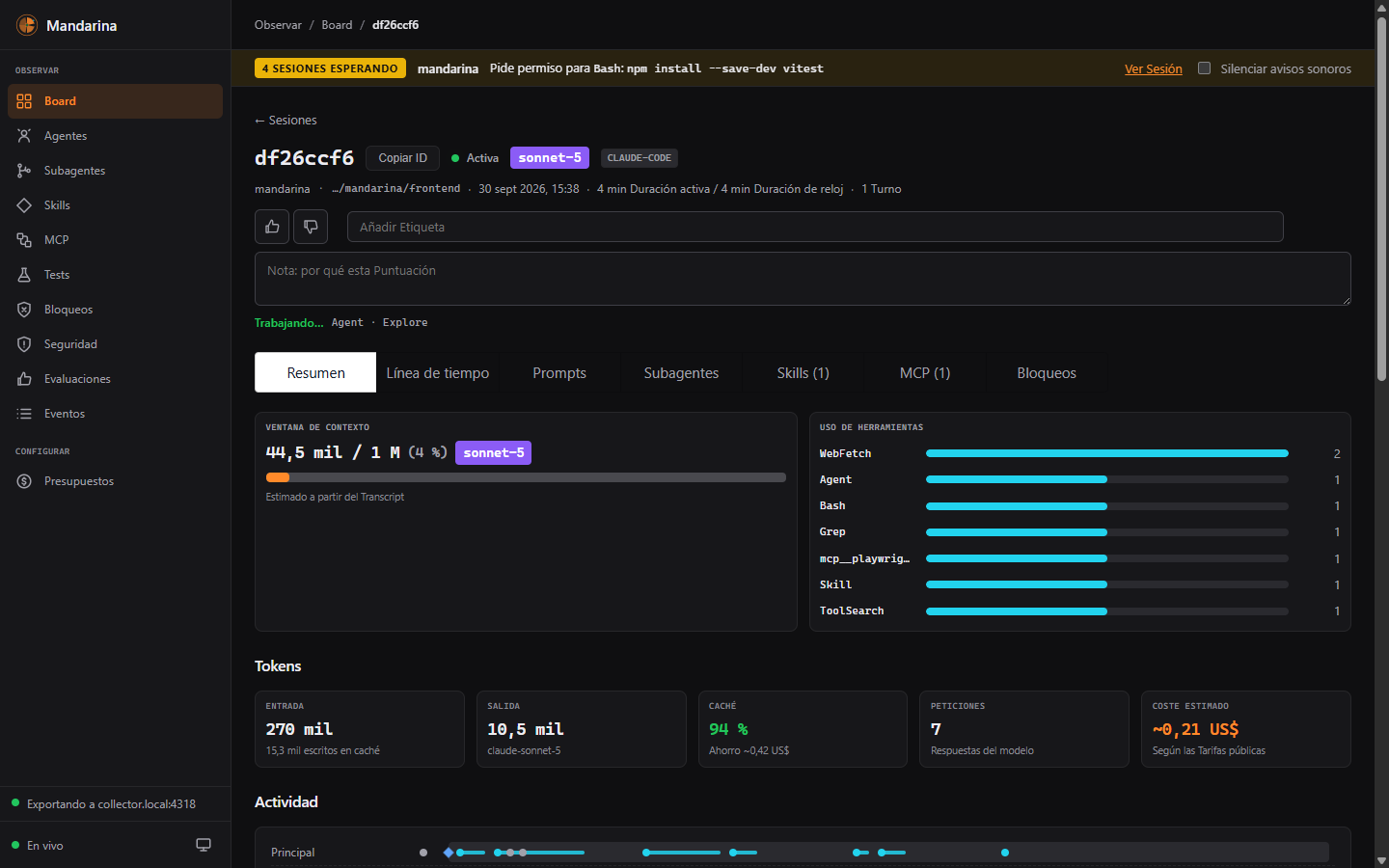Click Observar in the breadcrumb
The width and height of the screenshot is (1389, 868).
[x=278, y=25]
